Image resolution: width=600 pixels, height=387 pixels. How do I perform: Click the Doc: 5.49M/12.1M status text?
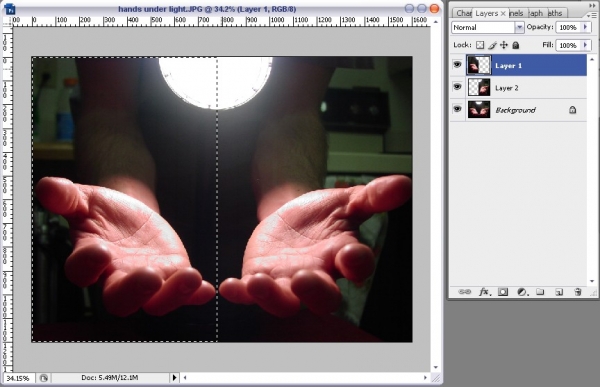[x=110, y=377]
